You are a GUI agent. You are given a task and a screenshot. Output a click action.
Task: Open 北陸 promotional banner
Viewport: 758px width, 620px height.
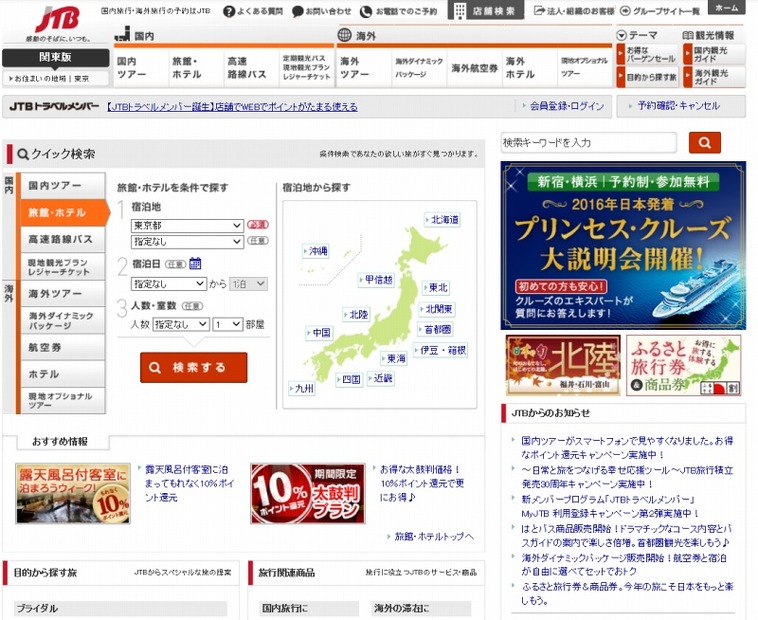[563, 365]
